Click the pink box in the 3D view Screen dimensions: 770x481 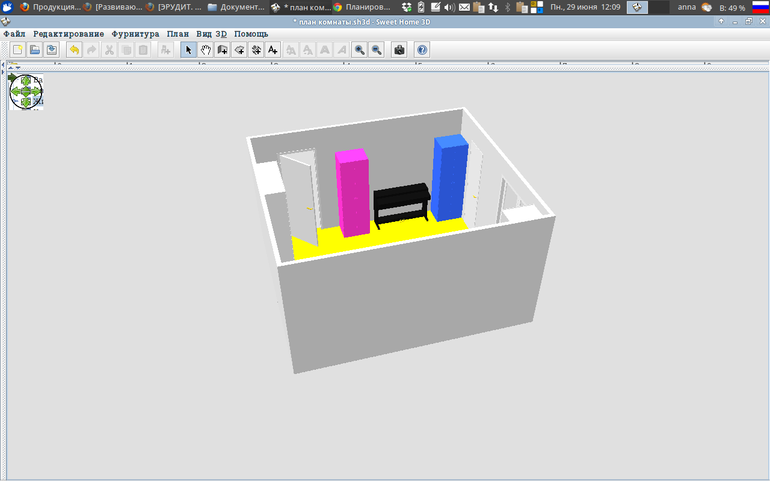point(352,192)
